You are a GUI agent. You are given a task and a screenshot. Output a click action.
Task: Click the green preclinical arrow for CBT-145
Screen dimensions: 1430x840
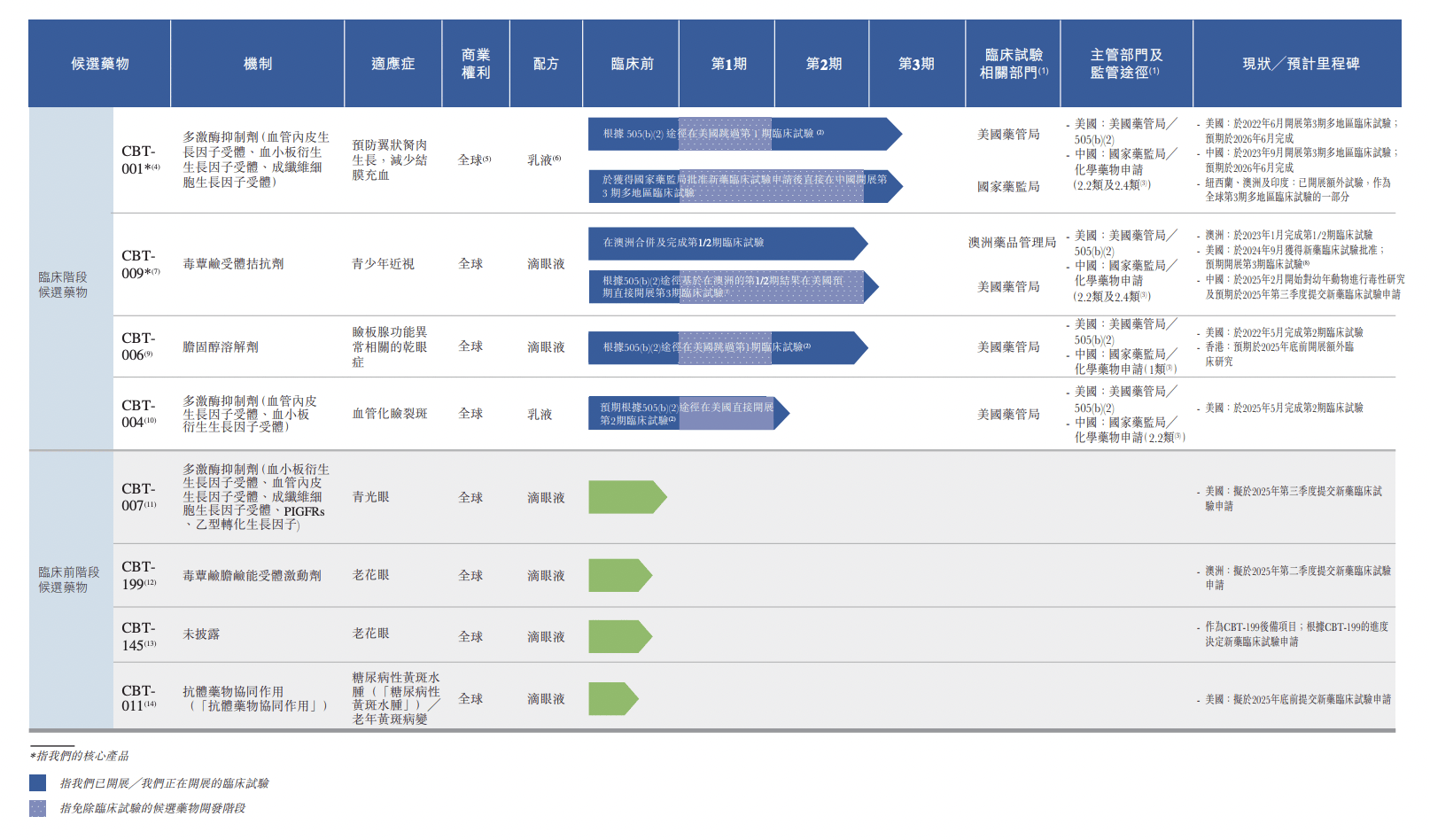(620, 637)
